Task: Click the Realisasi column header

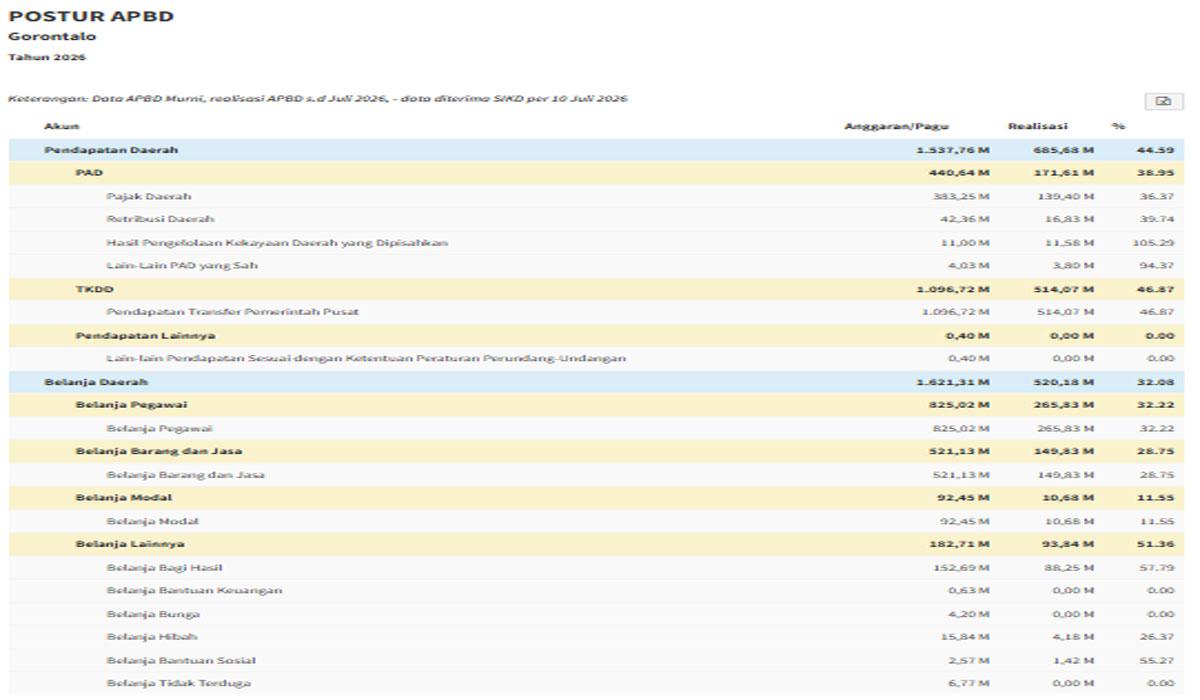Action: (1037, 126)
